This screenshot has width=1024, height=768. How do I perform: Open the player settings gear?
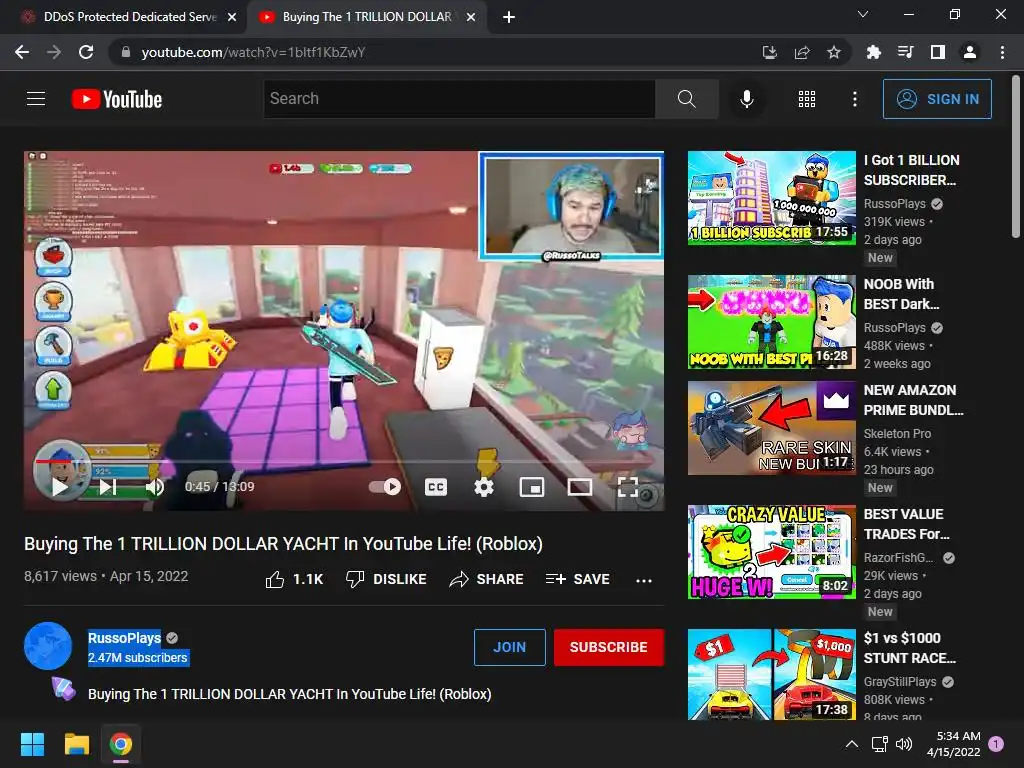click(x=483, y=487)
